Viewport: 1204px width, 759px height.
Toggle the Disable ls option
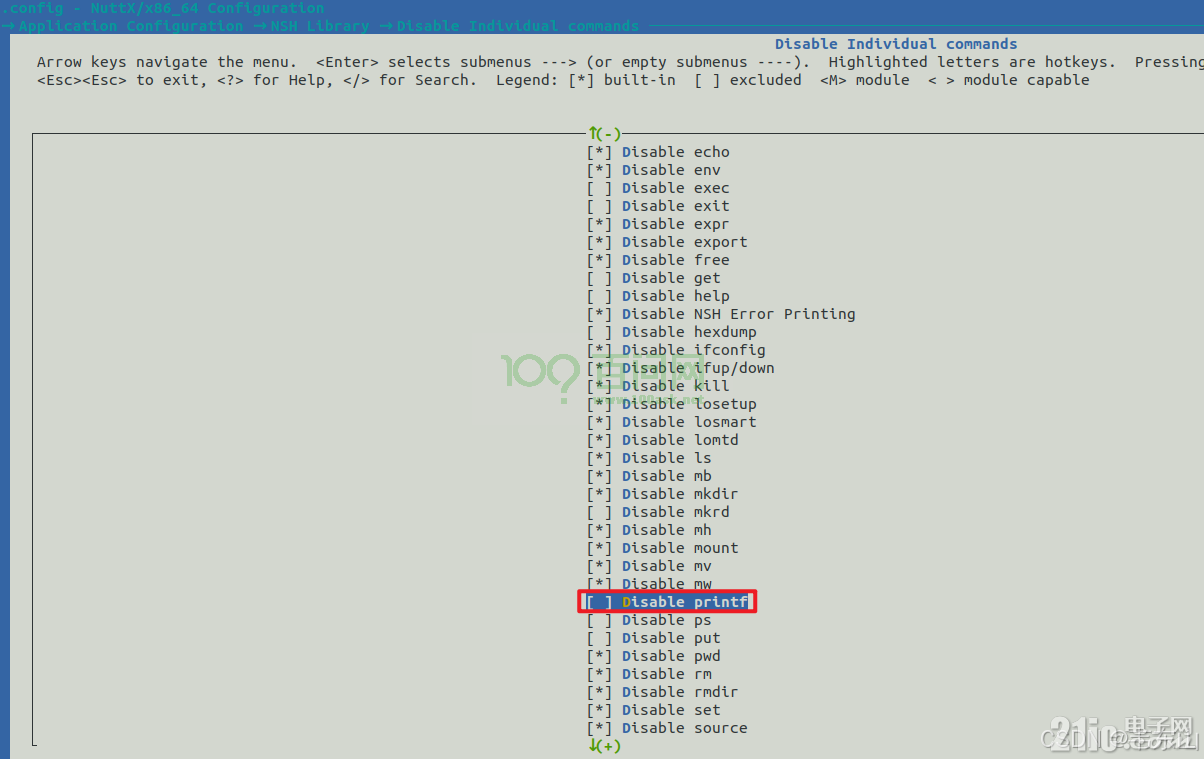tap(649, 458)
